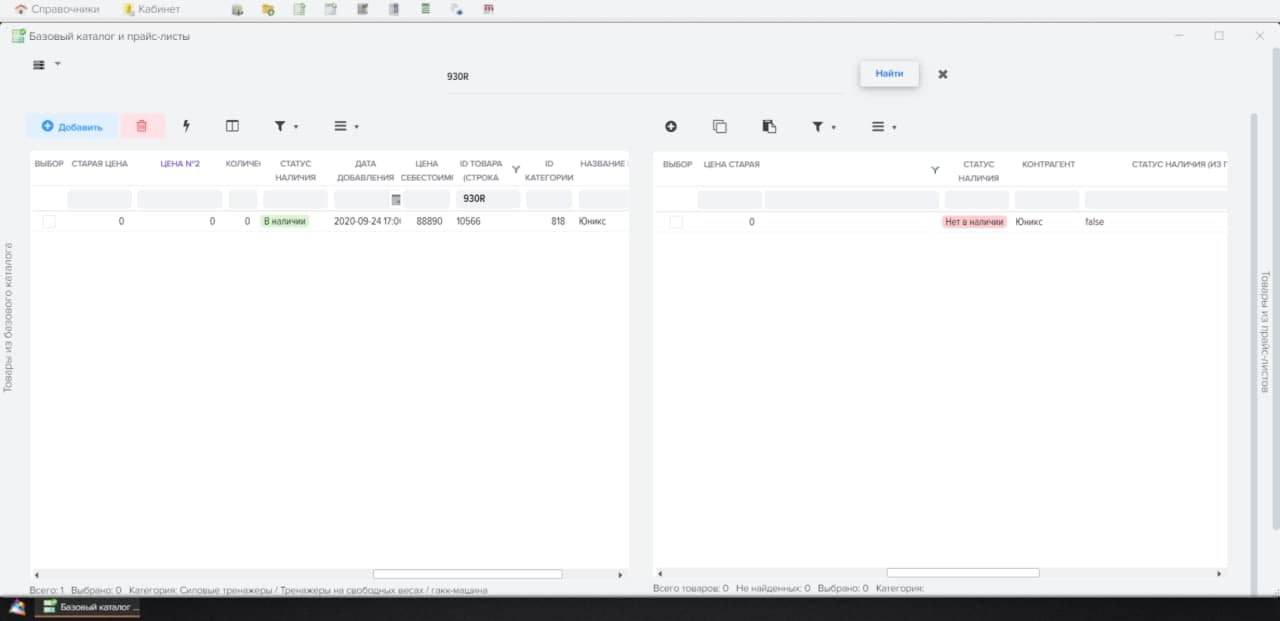The height and width of the screenshot is (621, 1280).
Task: Open the view mode dropdown below the window title
Action: pyautogui.click(x=46, y=65)
